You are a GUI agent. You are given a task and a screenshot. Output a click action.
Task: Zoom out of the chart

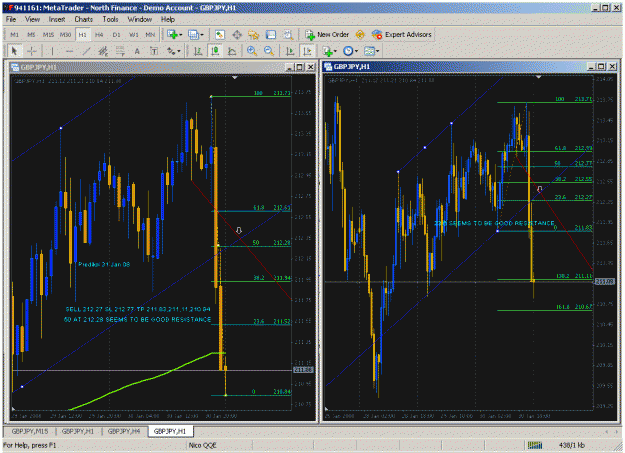tap(269, 51)
